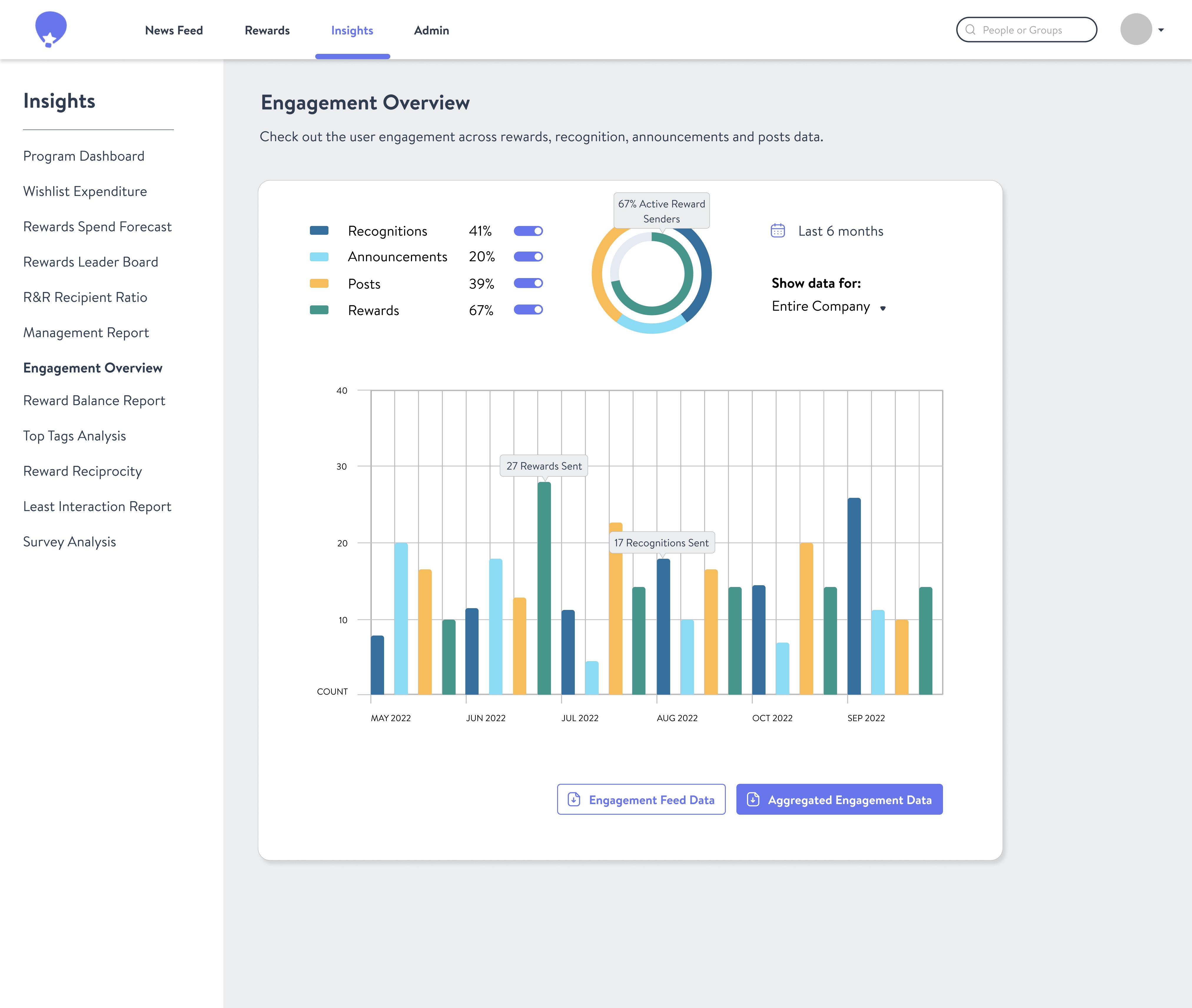Image resolution: width=1192 pixels, height=1008 pixels.
Task: Toggle off the Recognitions series
Action: [528, 231]
